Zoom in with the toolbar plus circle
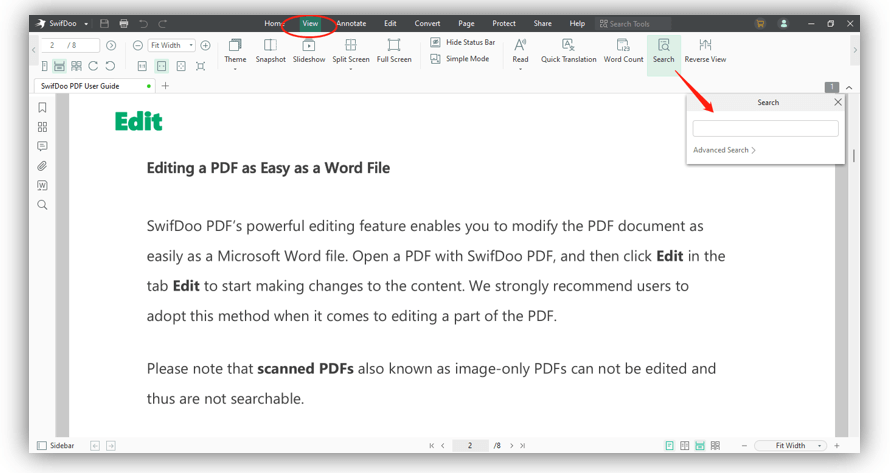The width and height of the screenshot is (891, 473). click(206, 45)
